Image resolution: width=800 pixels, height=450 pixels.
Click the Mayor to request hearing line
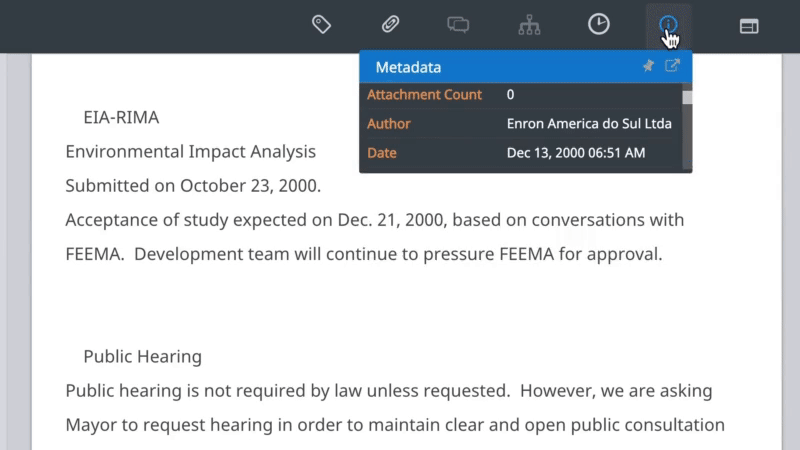pyautogui.click(x=395, y=425)
